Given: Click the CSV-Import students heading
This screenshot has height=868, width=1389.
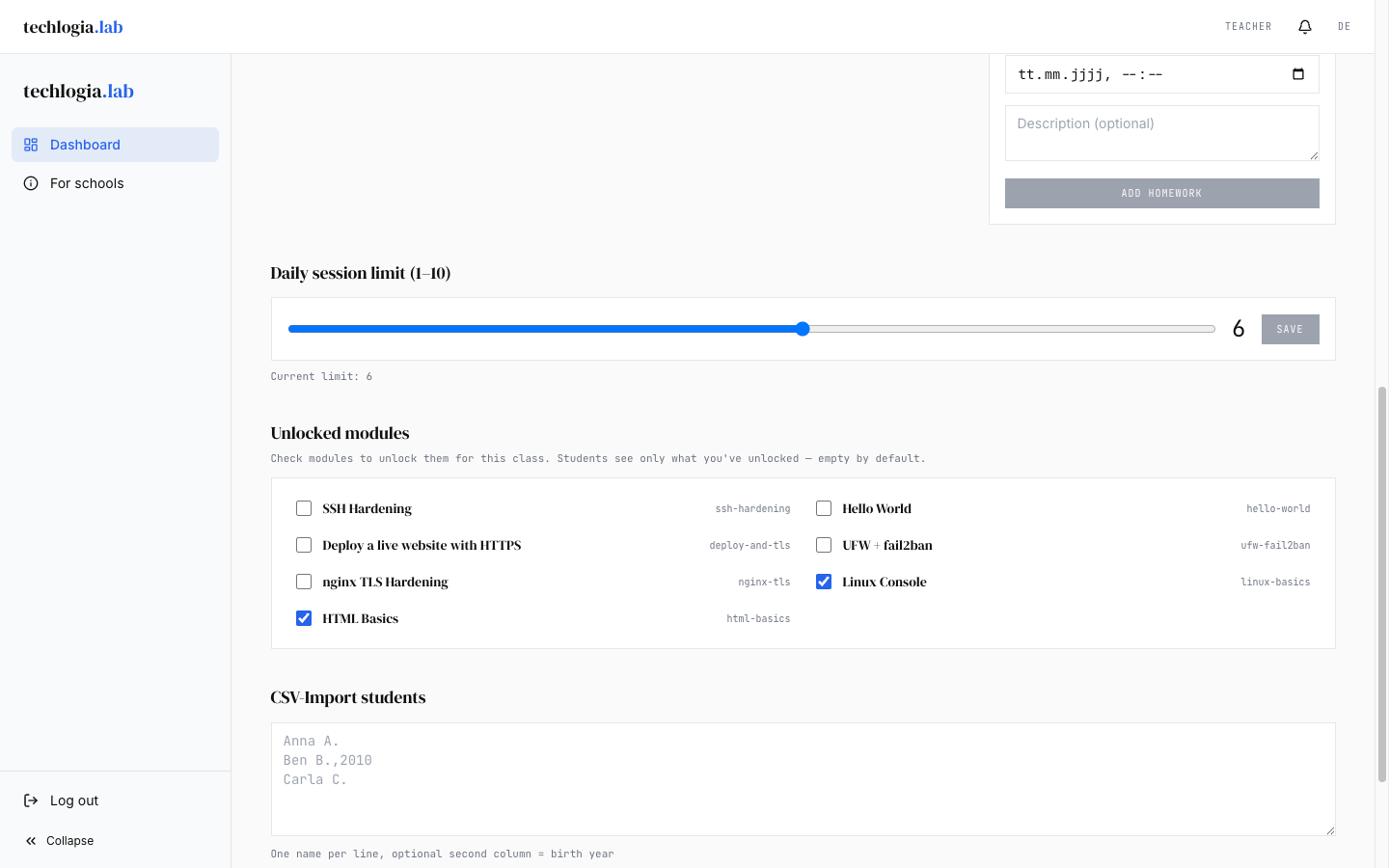Looking at the screenshot, I should click(x=348, y=697).
